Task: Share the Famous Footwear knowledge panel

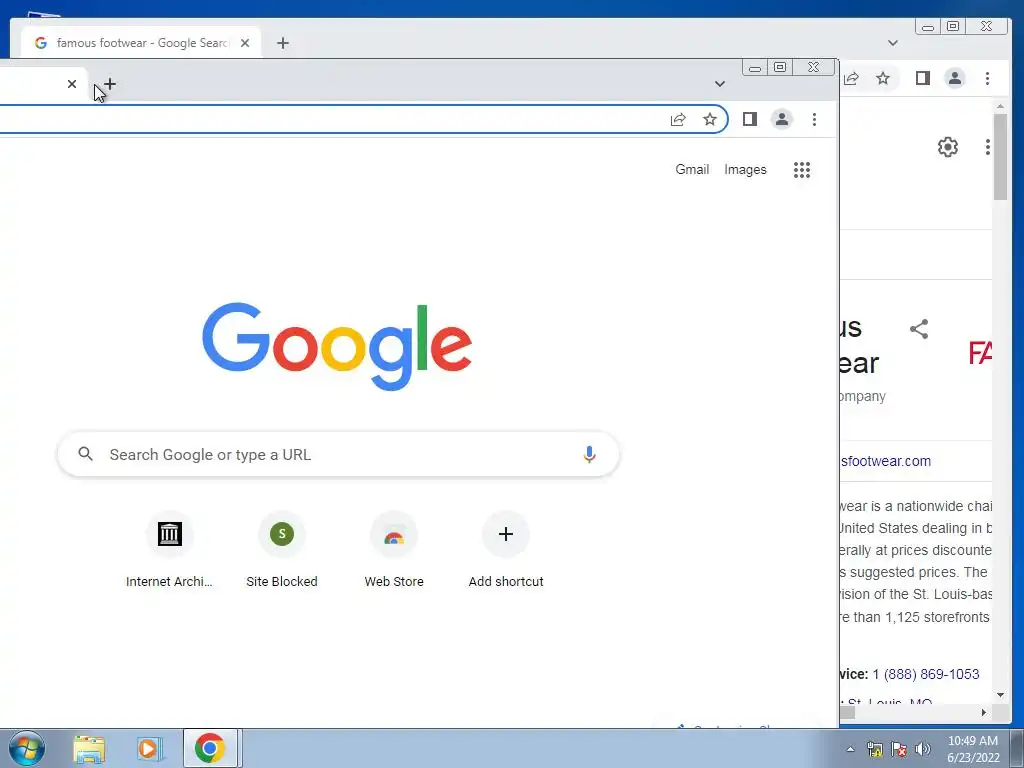Action: [x=919, y=329]
